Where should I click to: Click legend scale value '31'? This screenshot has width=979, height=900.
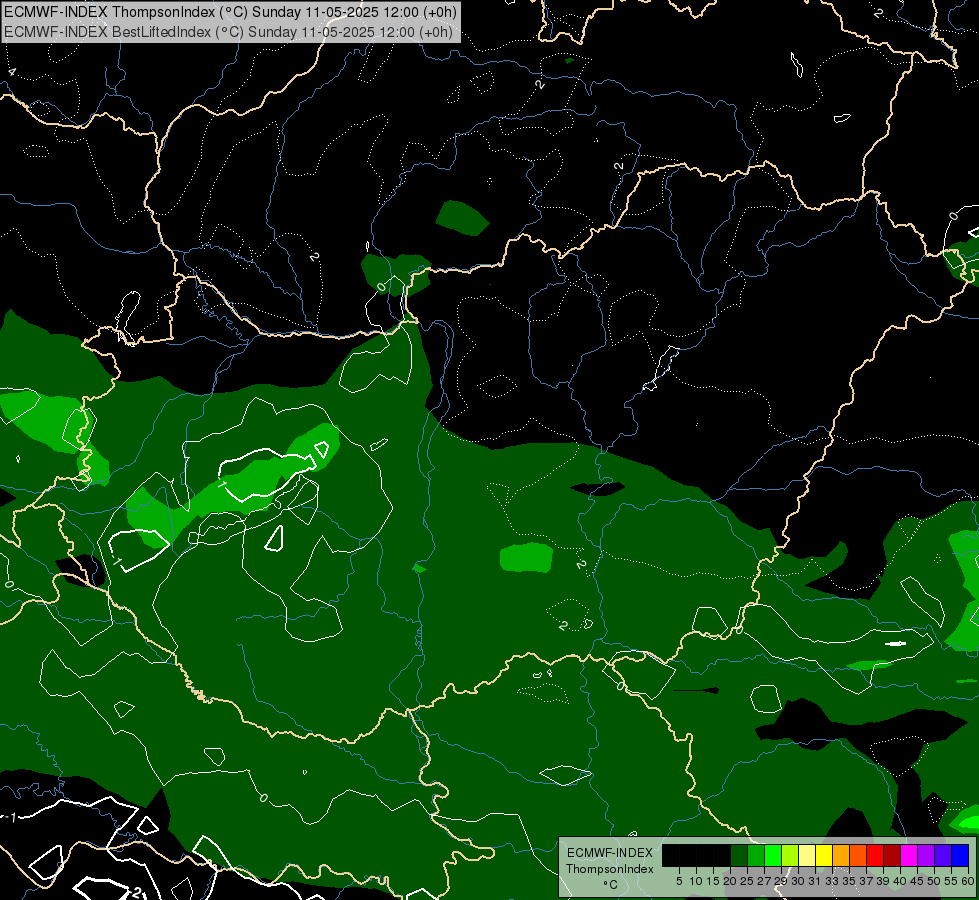click(x=815, y=881)
